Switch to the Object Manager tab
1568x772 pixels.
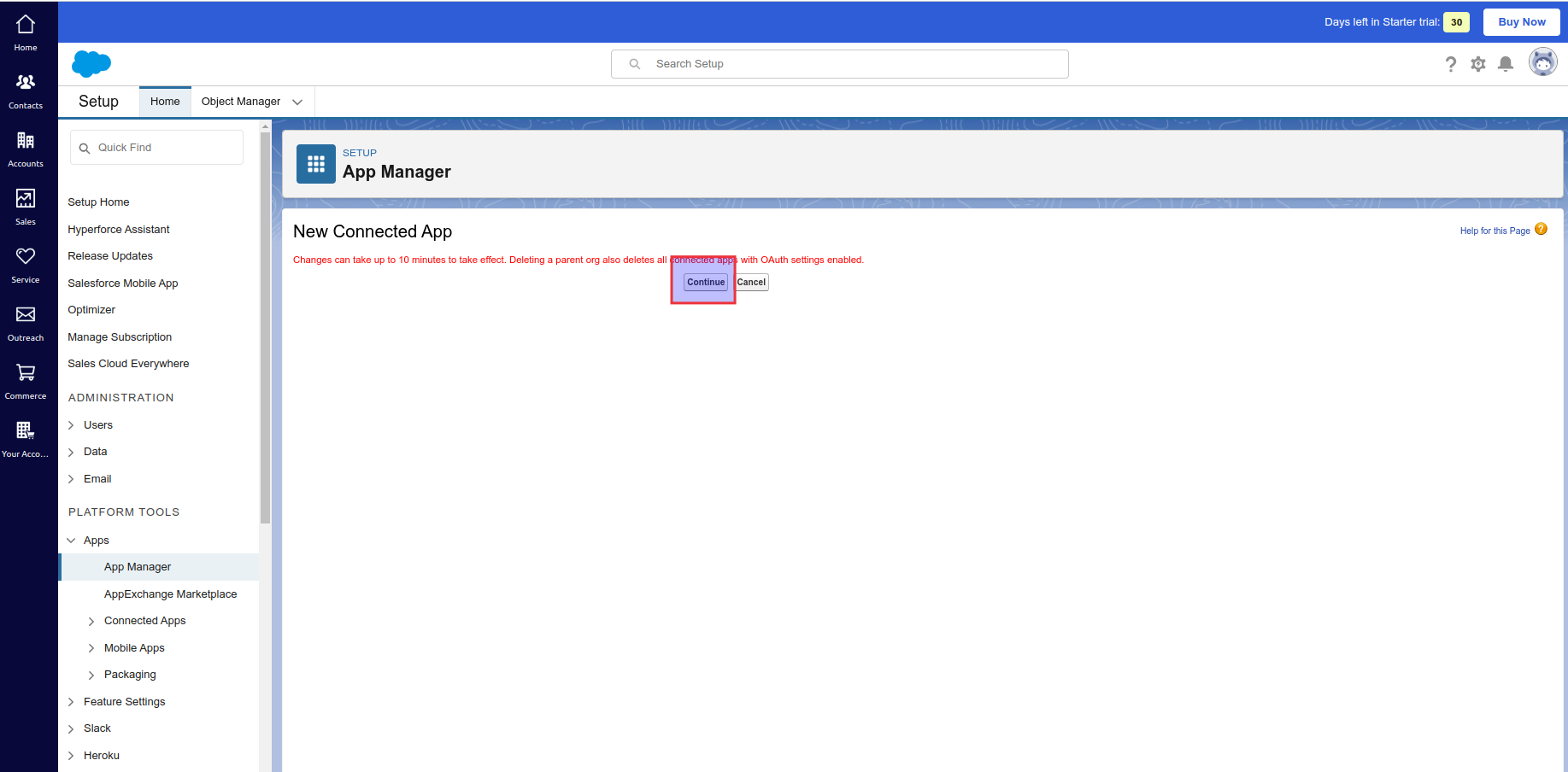[x=241, y=102]
